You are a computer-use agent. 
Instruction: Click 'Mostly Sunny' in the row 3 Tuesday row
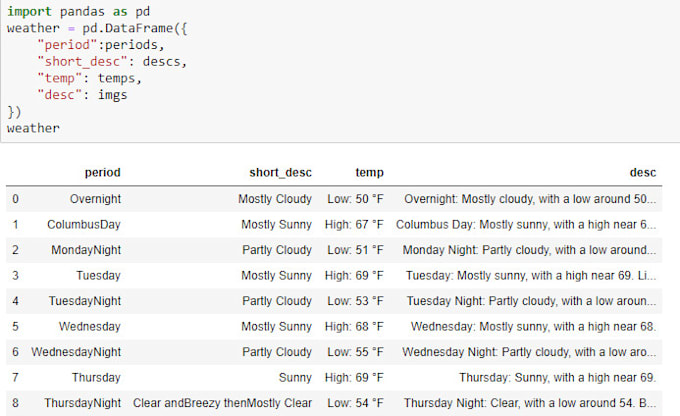(x=276, y=275)
